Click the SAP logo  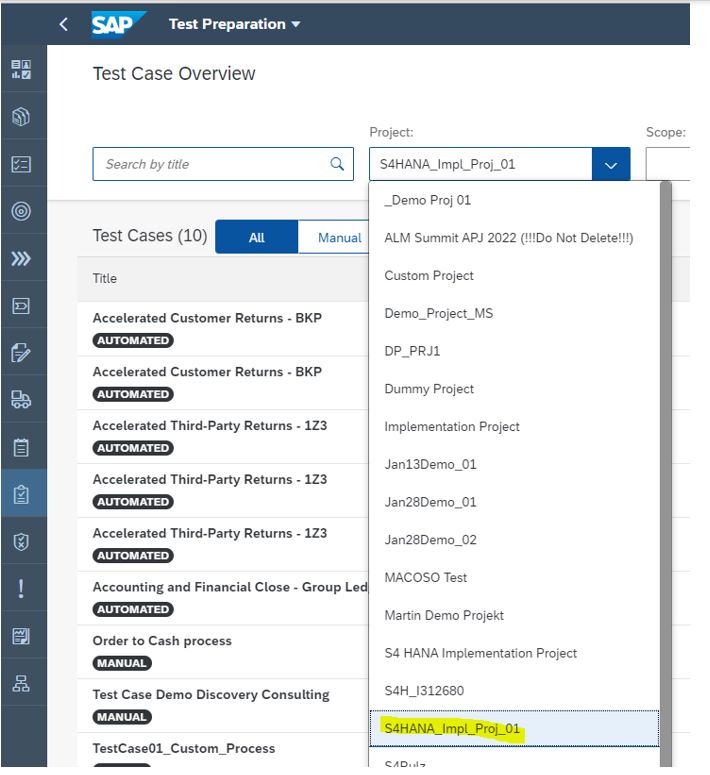click(118, 24)
